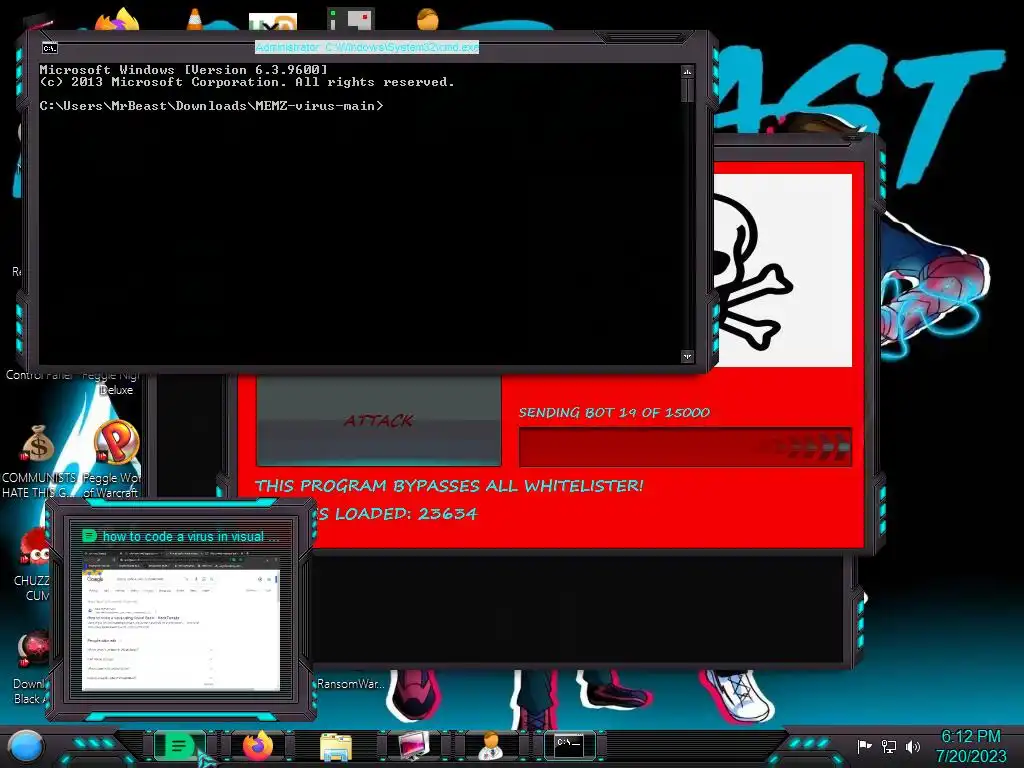
Task: Click the bot sending progress bar
Action: click(685, 447)
